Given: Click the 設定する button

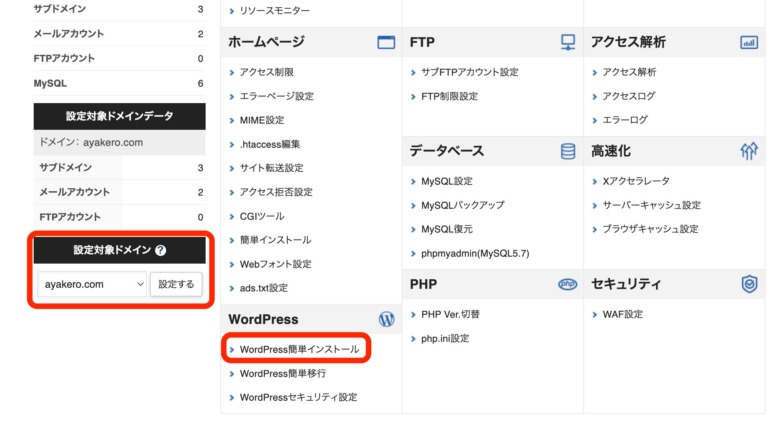Looking at the screenshot, I should coord(176,284).
